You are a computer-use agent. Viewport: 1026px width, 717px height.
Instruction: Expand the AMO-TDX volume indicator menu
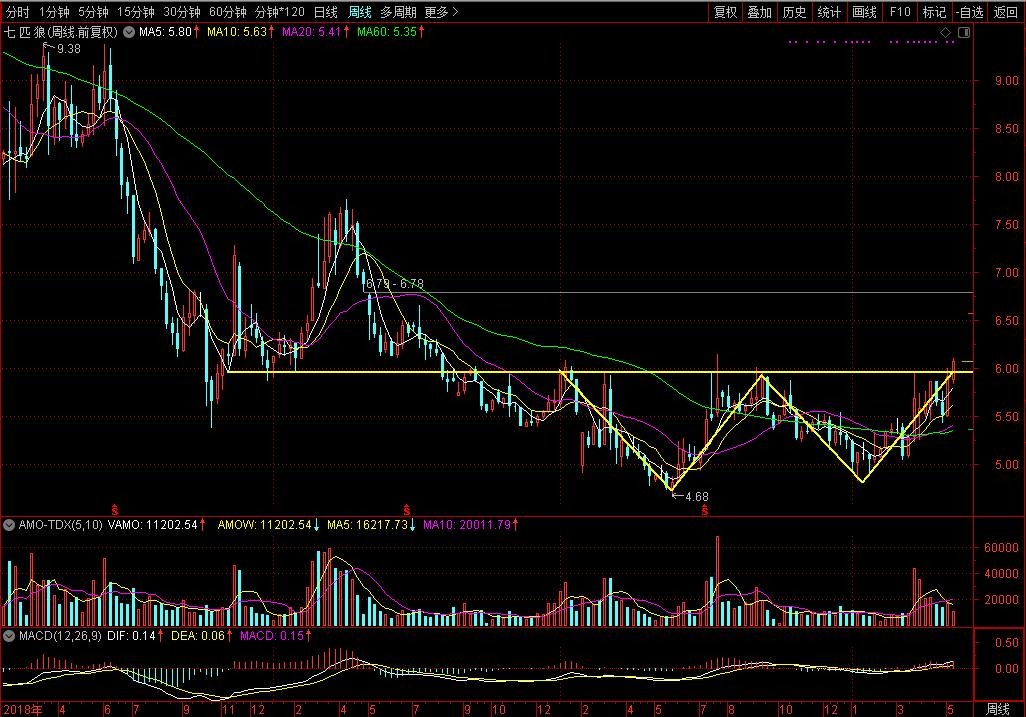[9, 525]
